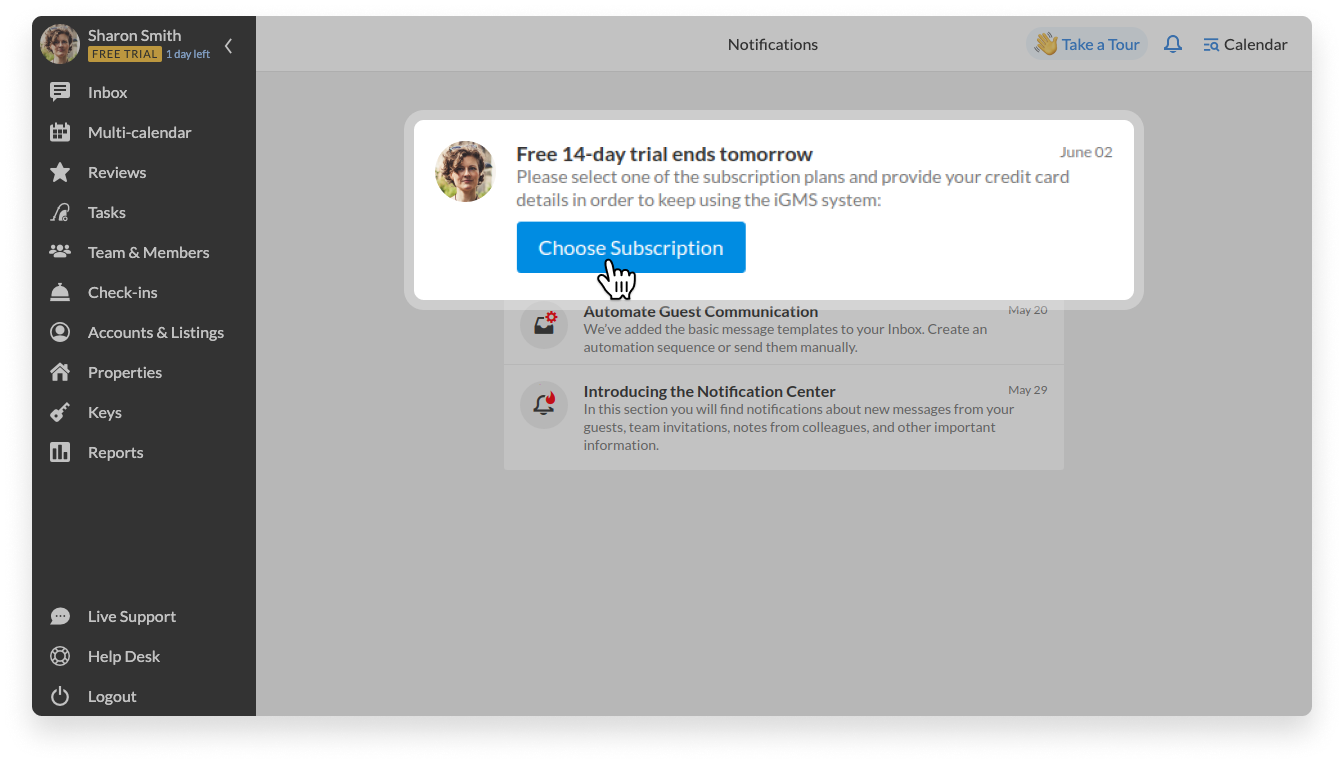Click the waving hand tour icon
The height and width of the screenshot is (764, 1344).
tap(1046, 44)
